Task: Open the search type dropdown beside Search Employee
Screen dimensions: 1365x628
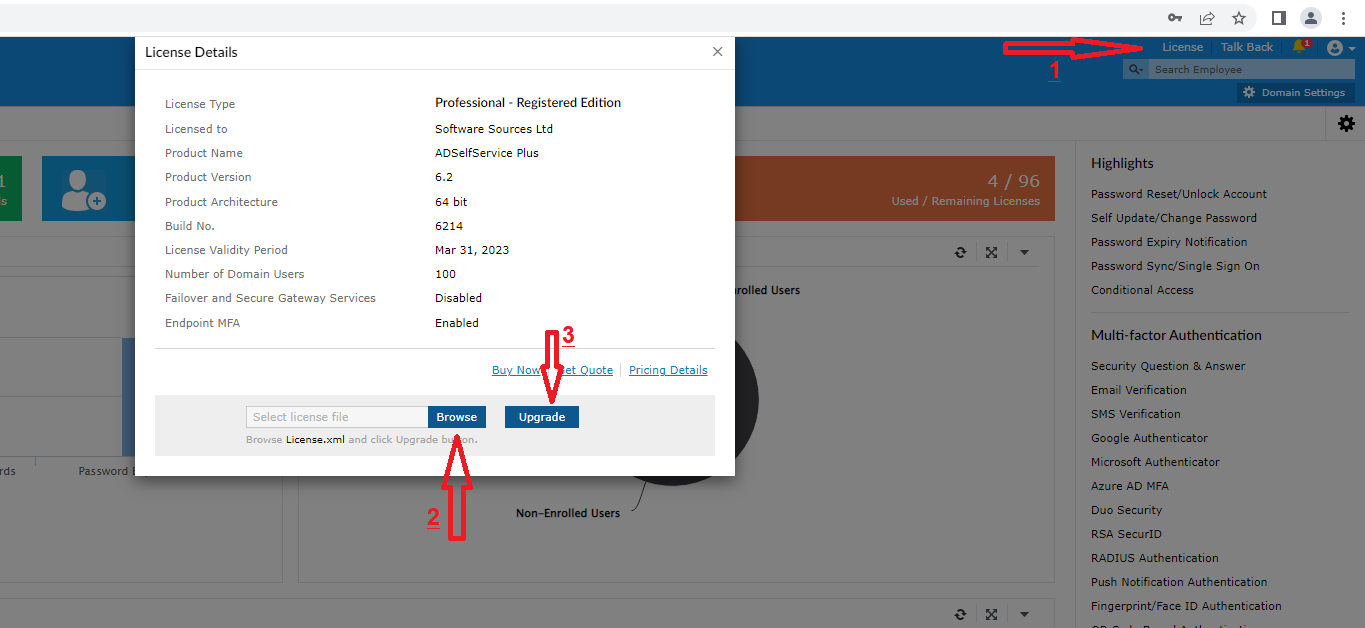Action: click(1136, 70)
